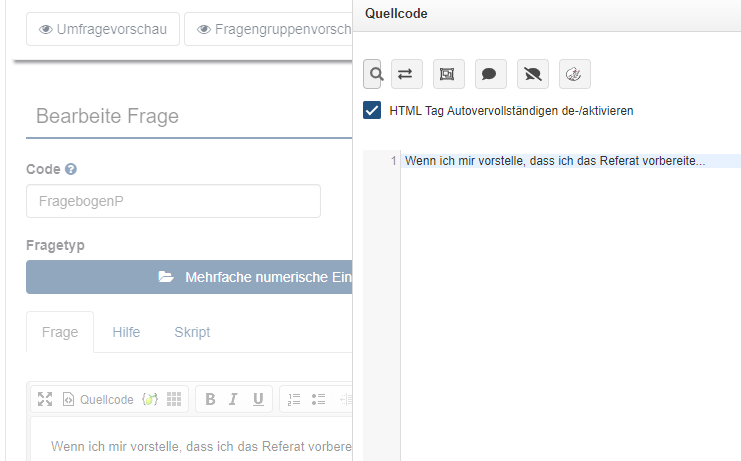Image resolution: width=741 pixels, height=461 pixels.
Task: Click the code formatting palette icon
Action: (x=575, y=74)
